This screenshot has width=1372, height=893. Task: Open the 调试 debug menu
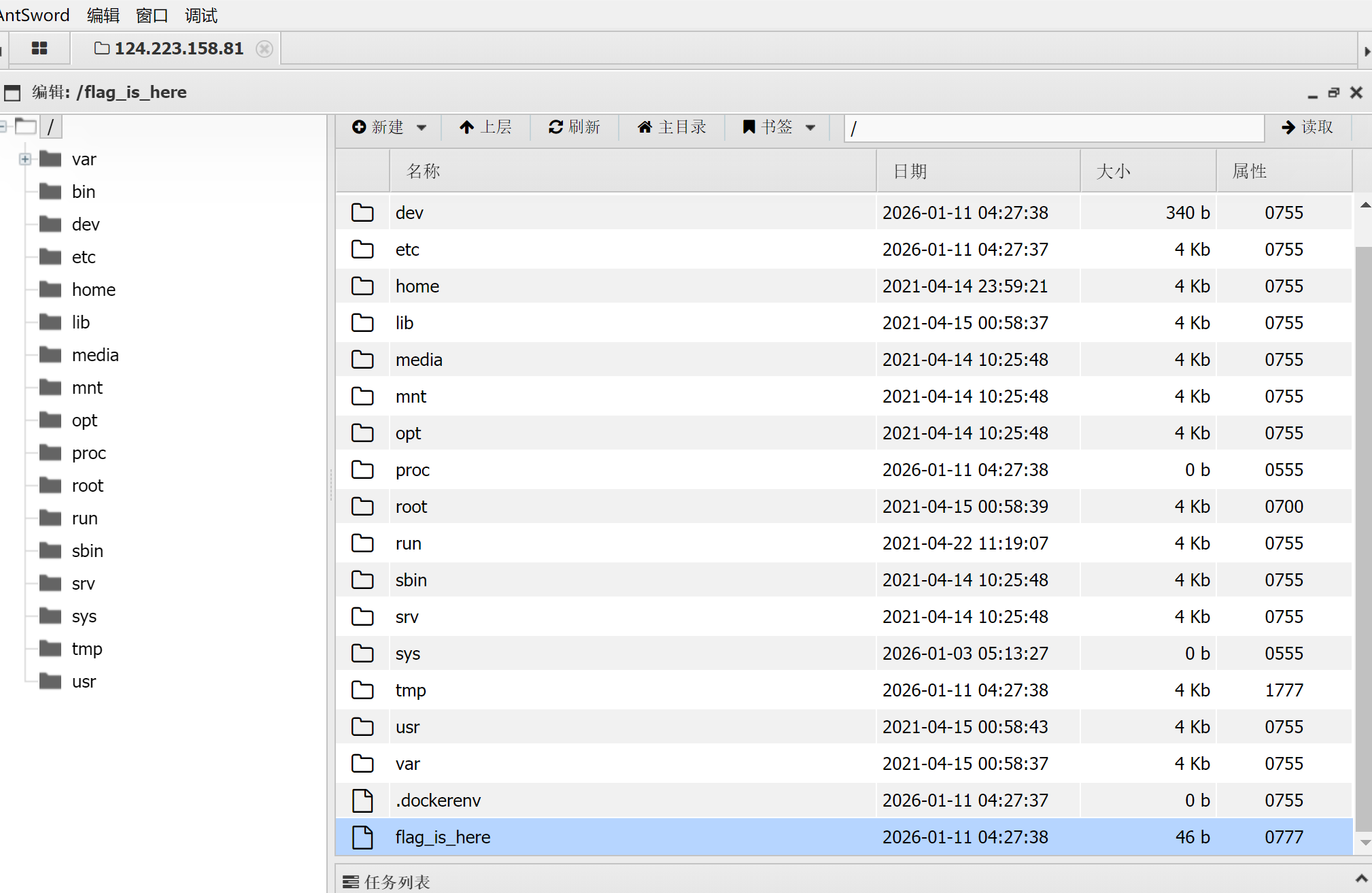(x=201, y=15)
